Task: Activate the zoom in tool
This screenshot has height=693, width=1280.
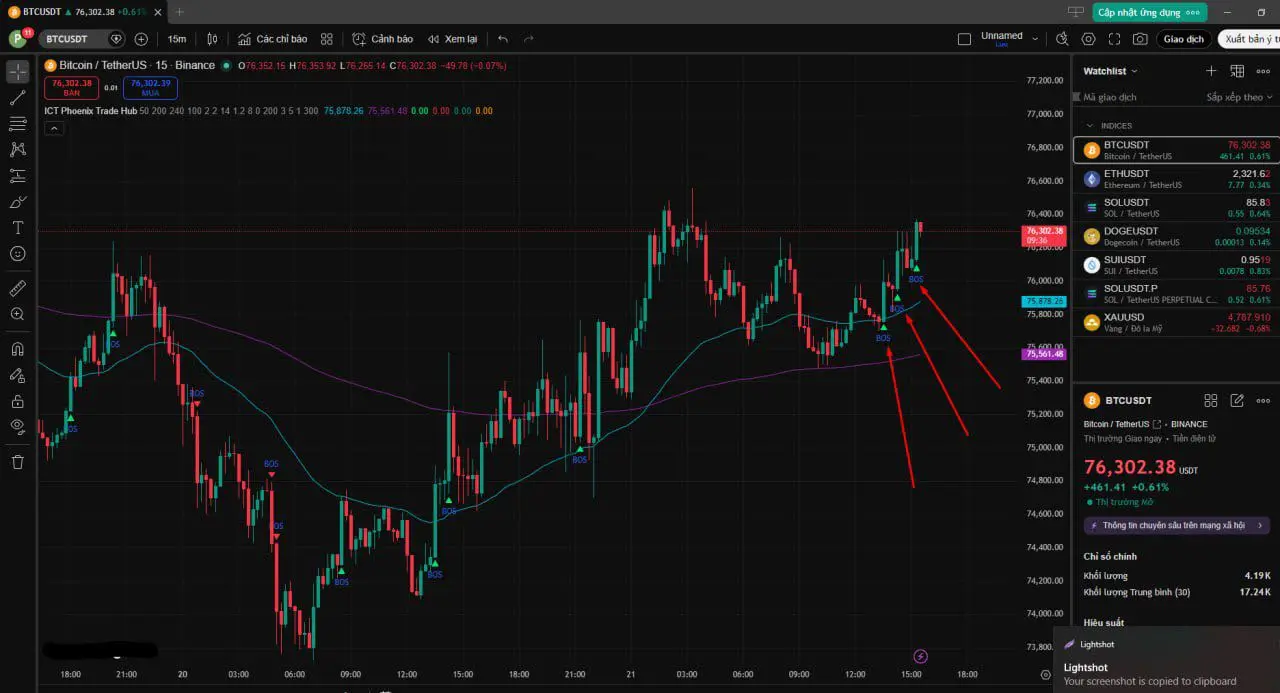Action: pos(17,314)
